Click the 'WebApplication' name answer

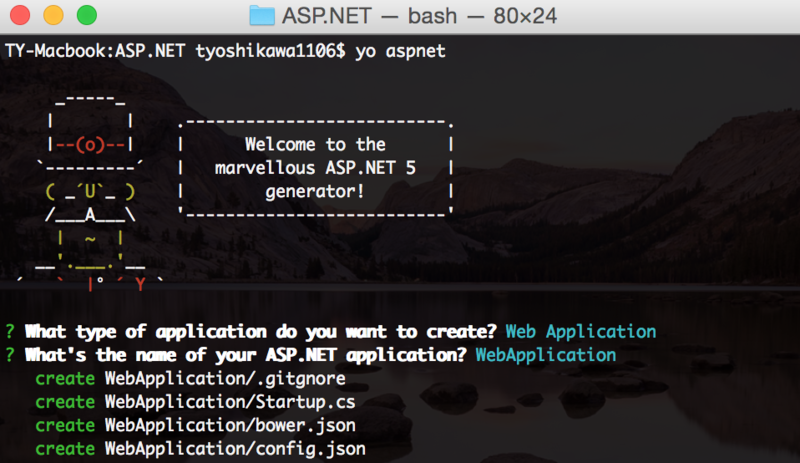pos(545,355)
